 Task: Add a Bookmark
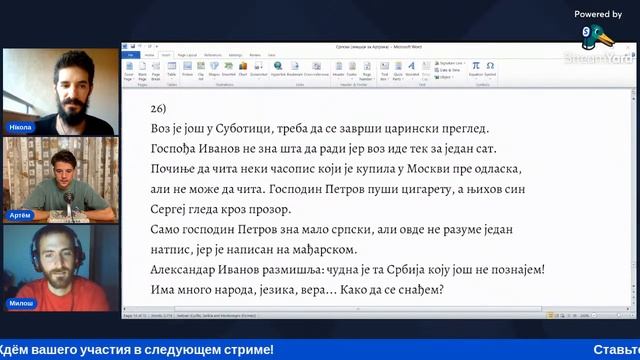295,69
